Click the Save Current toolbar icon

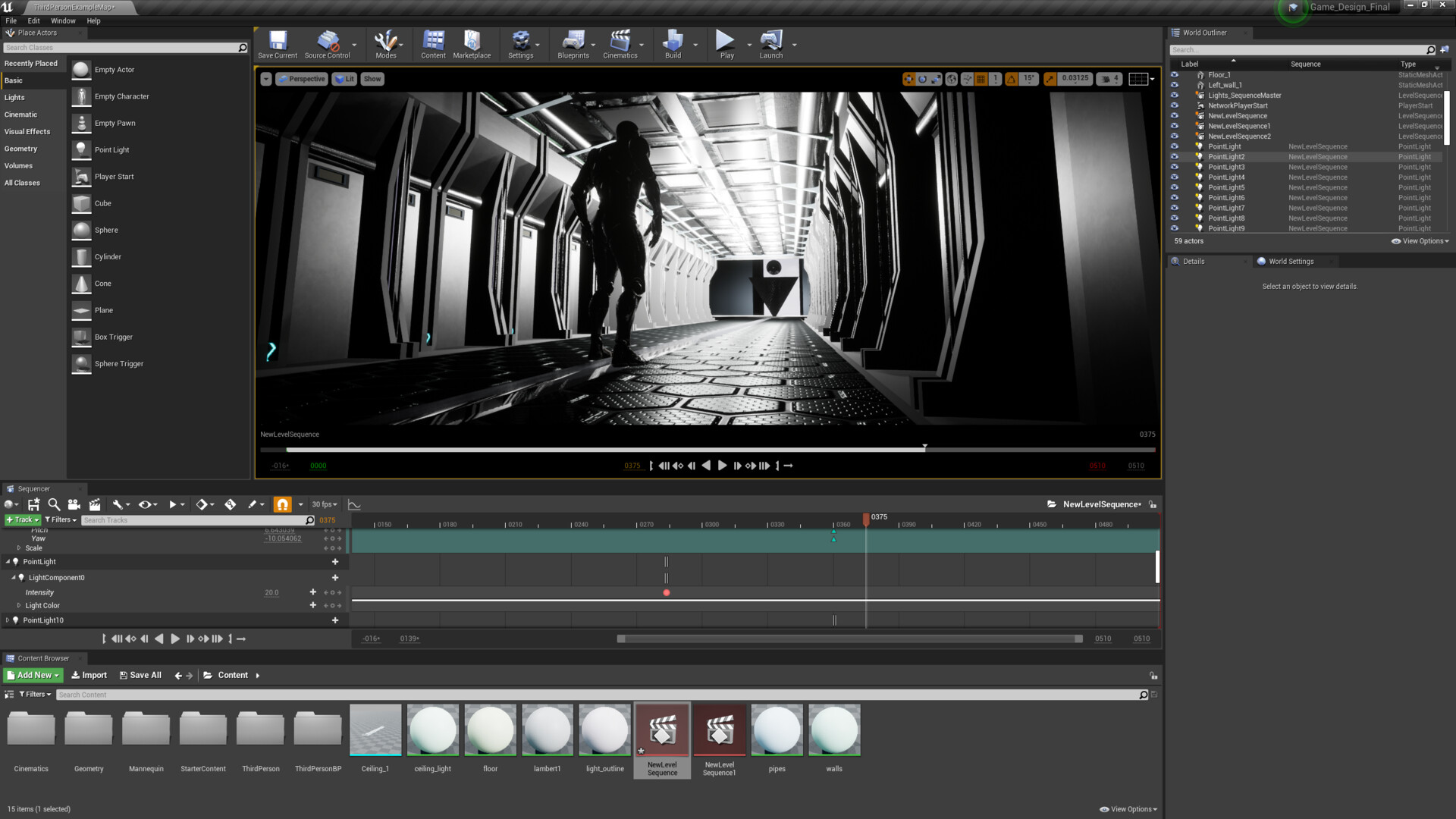tap(278, 42)
